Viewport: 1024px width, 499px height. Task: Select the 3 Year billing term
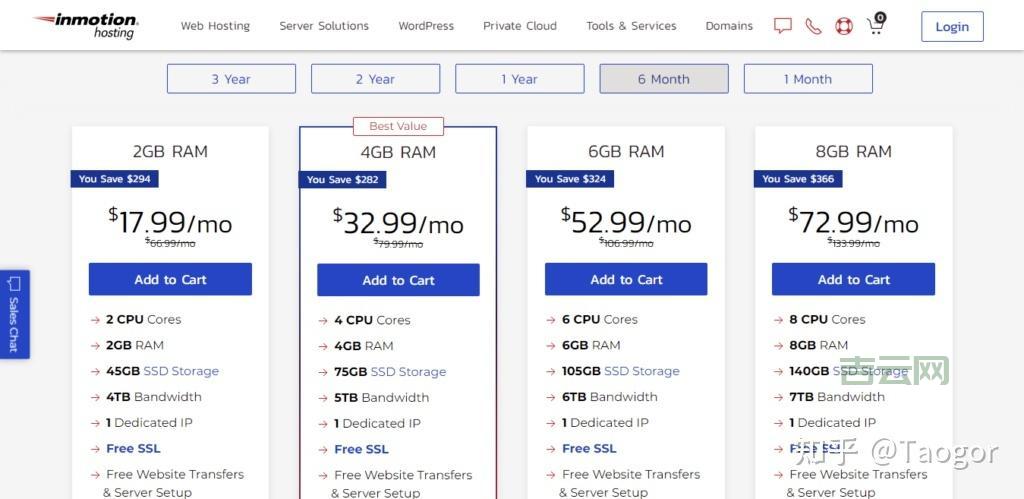coord(231,79)
